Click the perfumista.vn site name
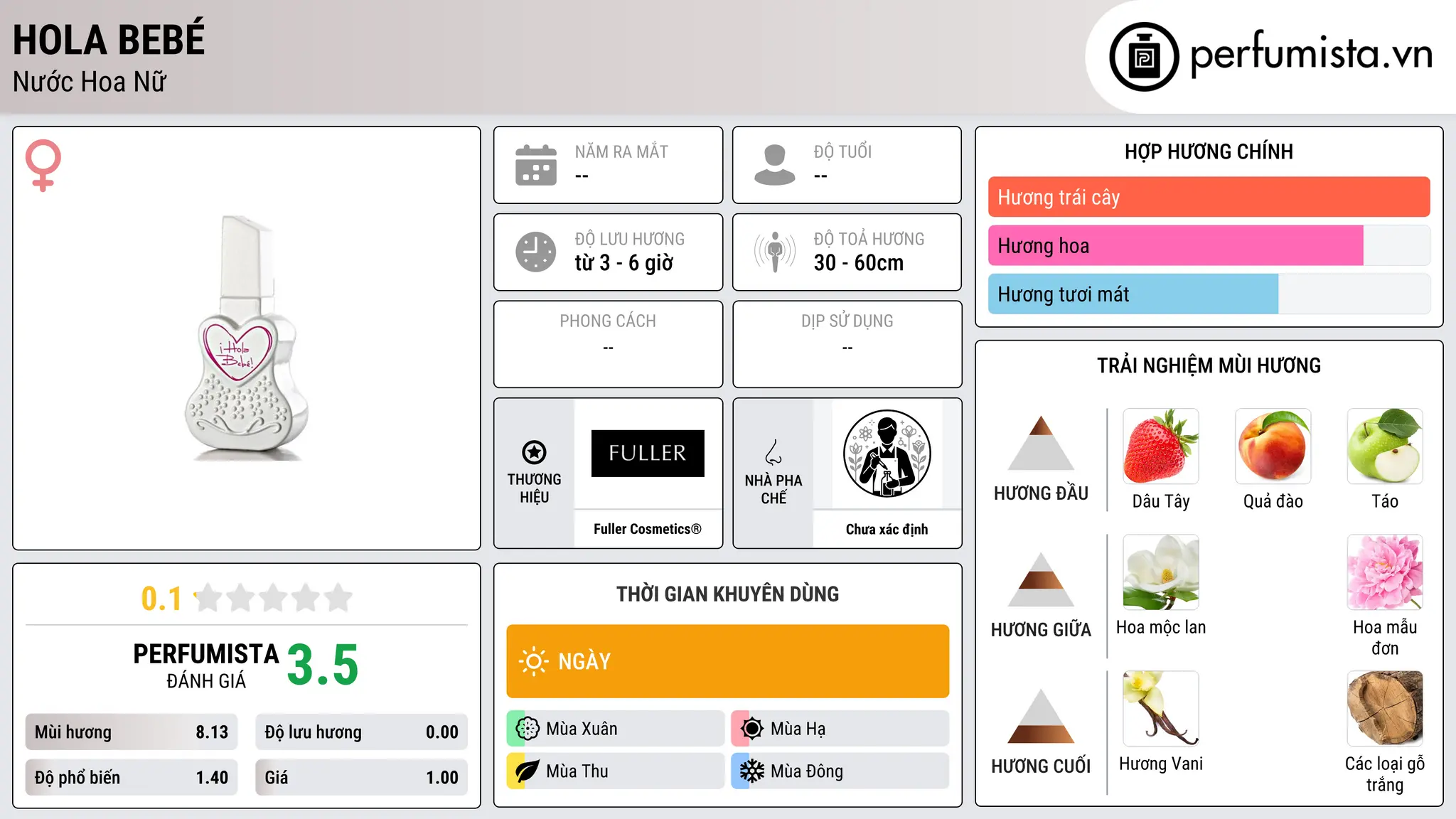The image size is (1456, 819). click(1311, 54)
